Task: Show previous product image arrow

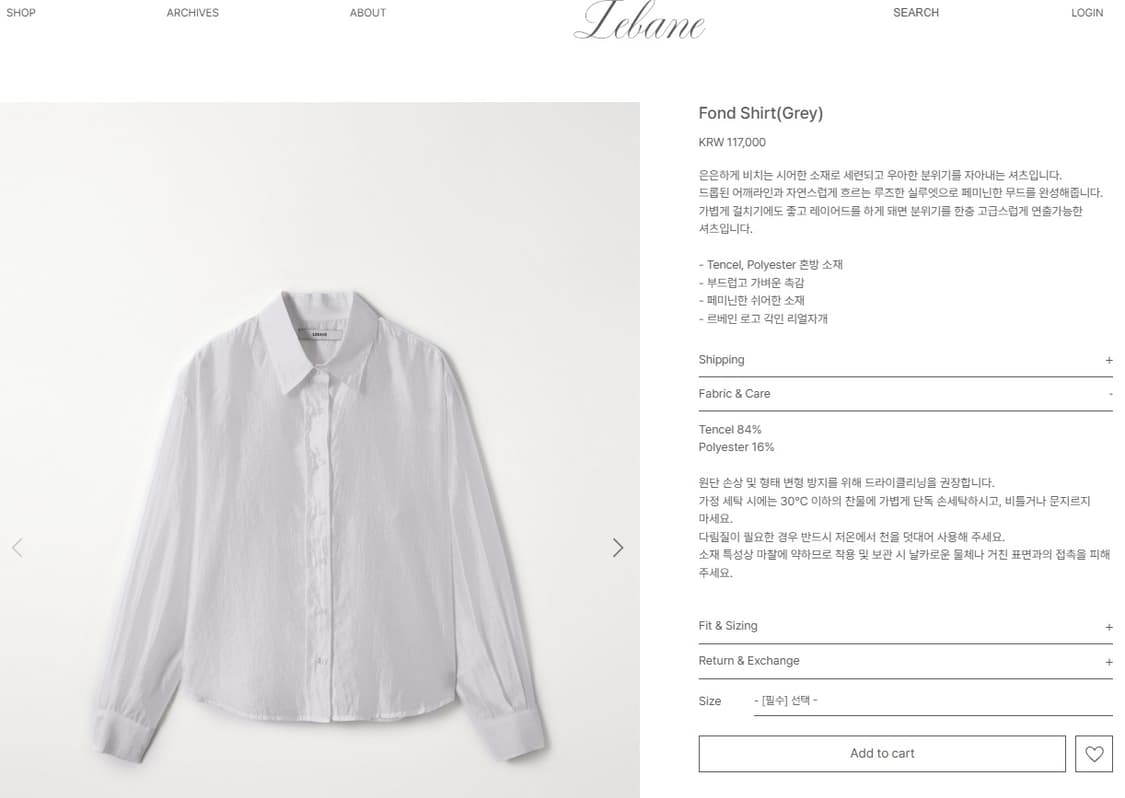Action: [17, 548]
